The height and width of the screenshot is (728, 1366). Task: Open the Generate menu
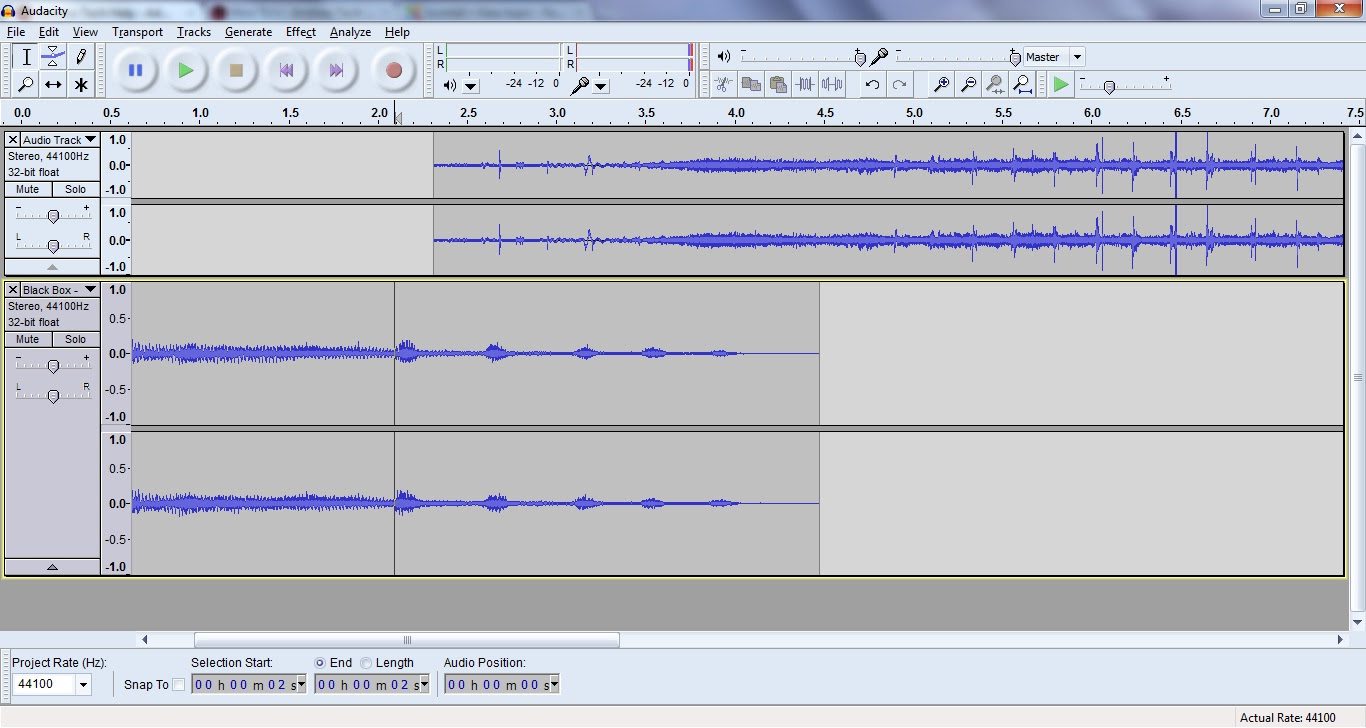pos(248,32)
